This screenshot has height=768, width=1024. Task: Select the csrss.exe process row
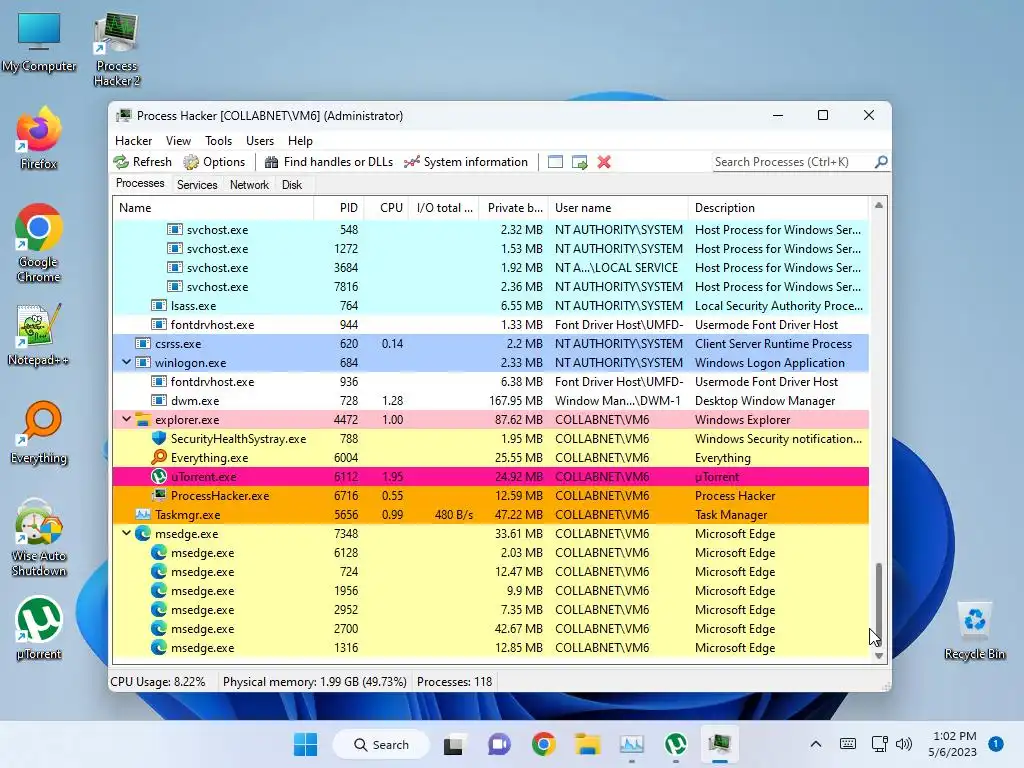tap(490, 344)
